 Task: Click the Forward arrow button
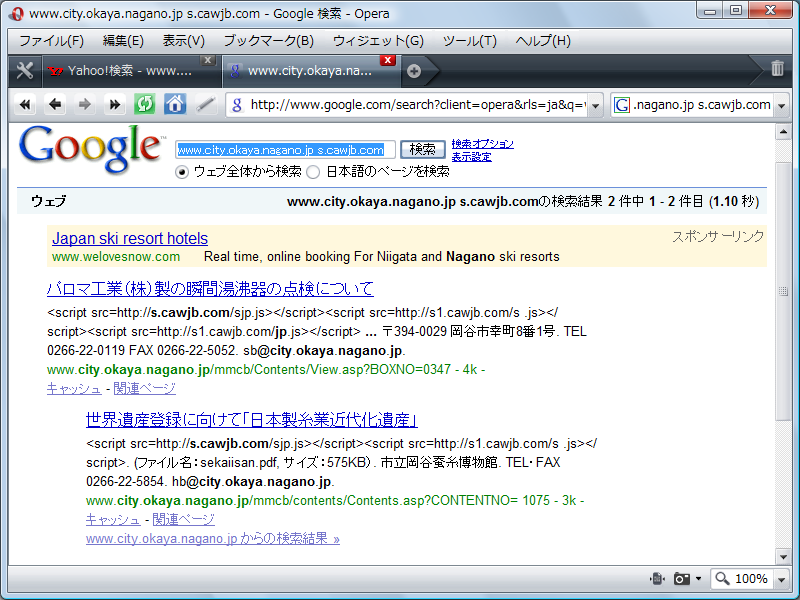(x=85, y=105)
